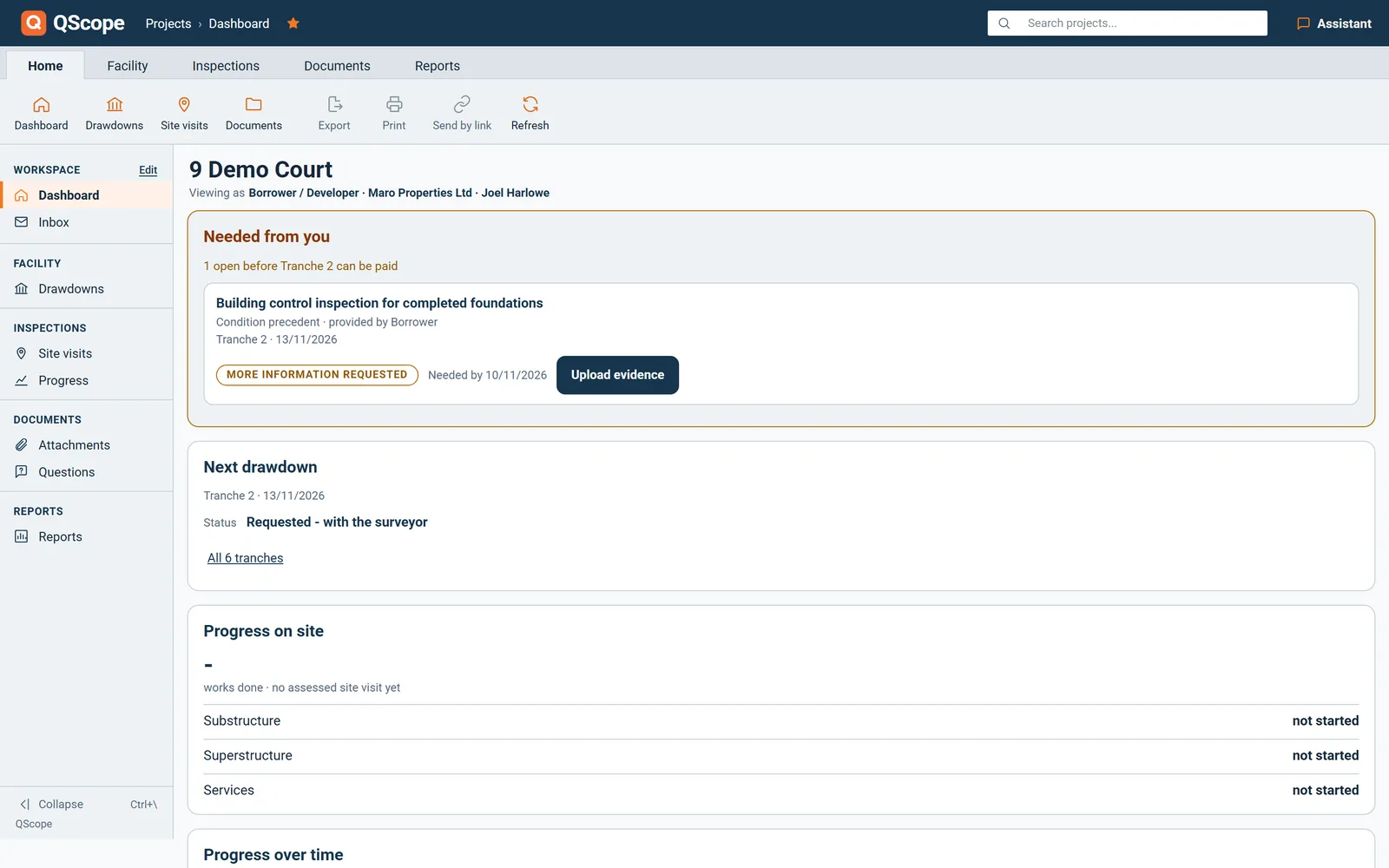Click Edit link beside Workspace

(148, 170)
